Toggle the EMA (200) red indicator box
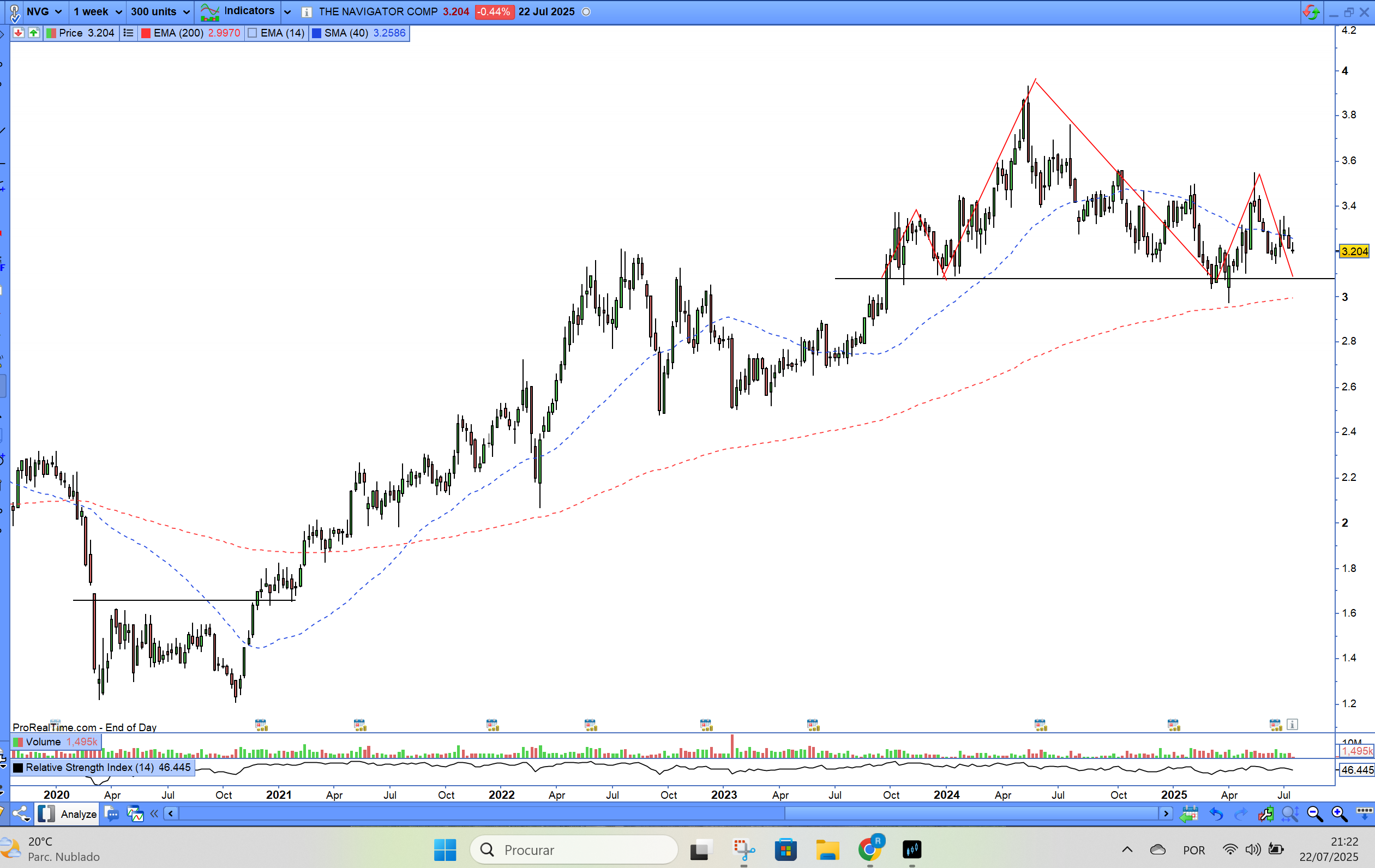This screenshot has height=868, width=1375. coord(146,33)
